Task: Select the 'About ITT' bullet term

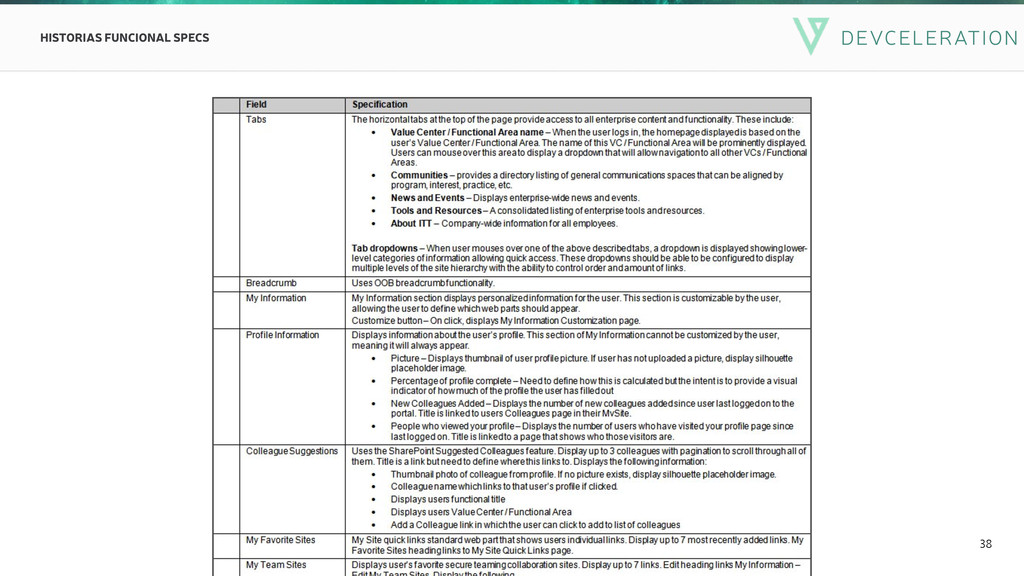Action: [411, 223]
